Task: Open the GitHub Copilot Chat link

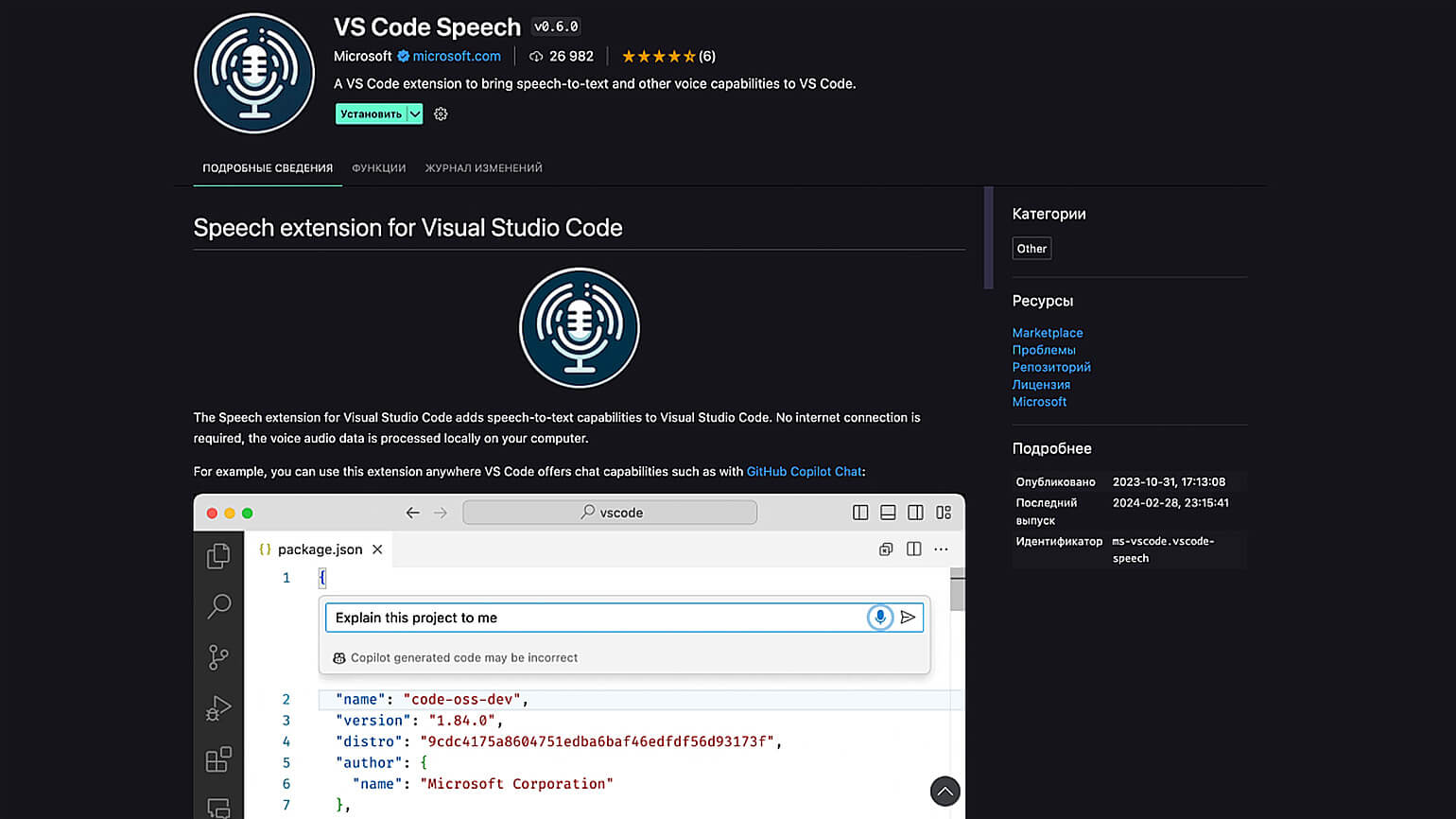Action: pos(805,471)
